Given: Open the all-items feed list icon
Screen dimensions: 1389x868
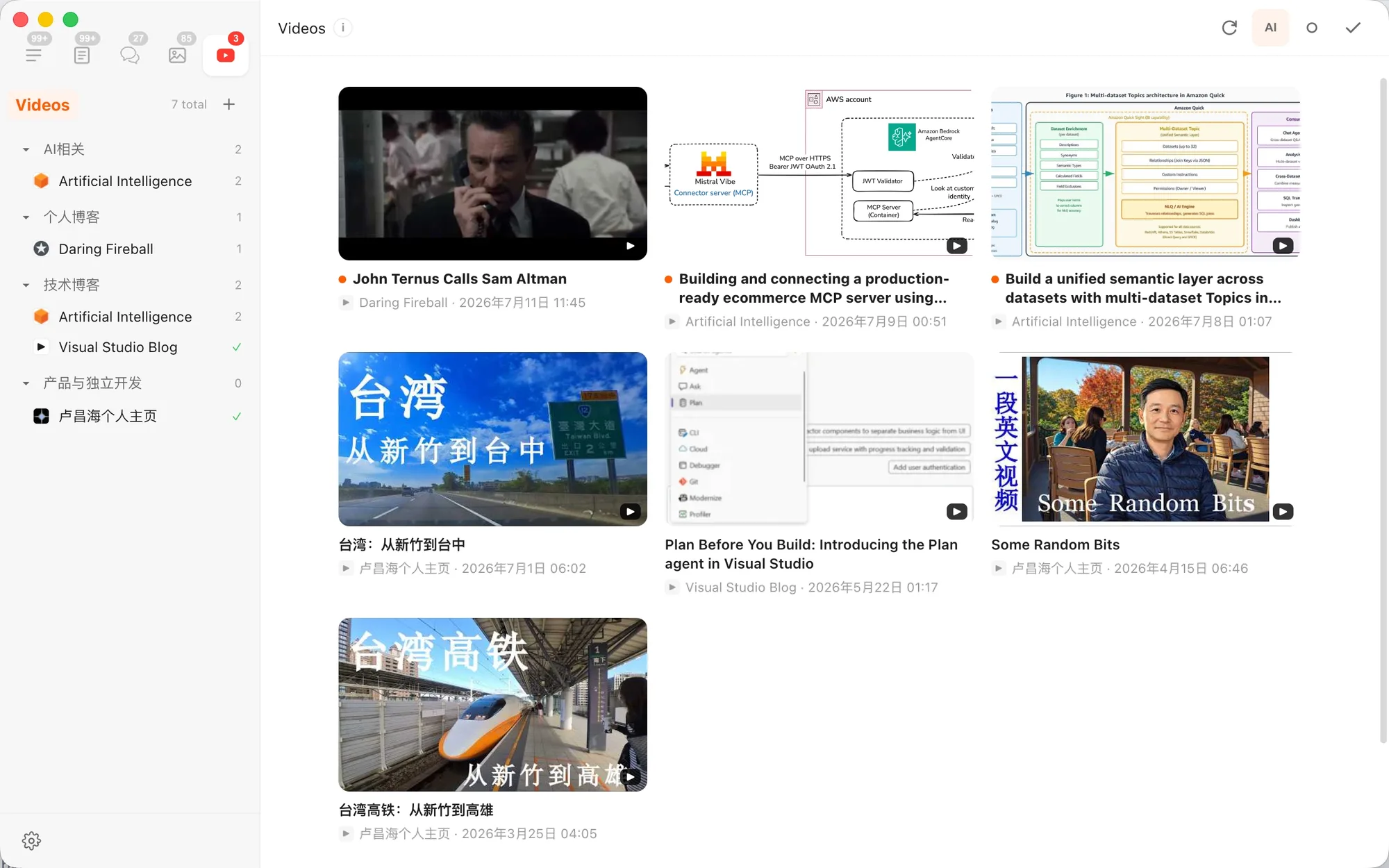Looking at the screenshot, I should click(33, 55).
